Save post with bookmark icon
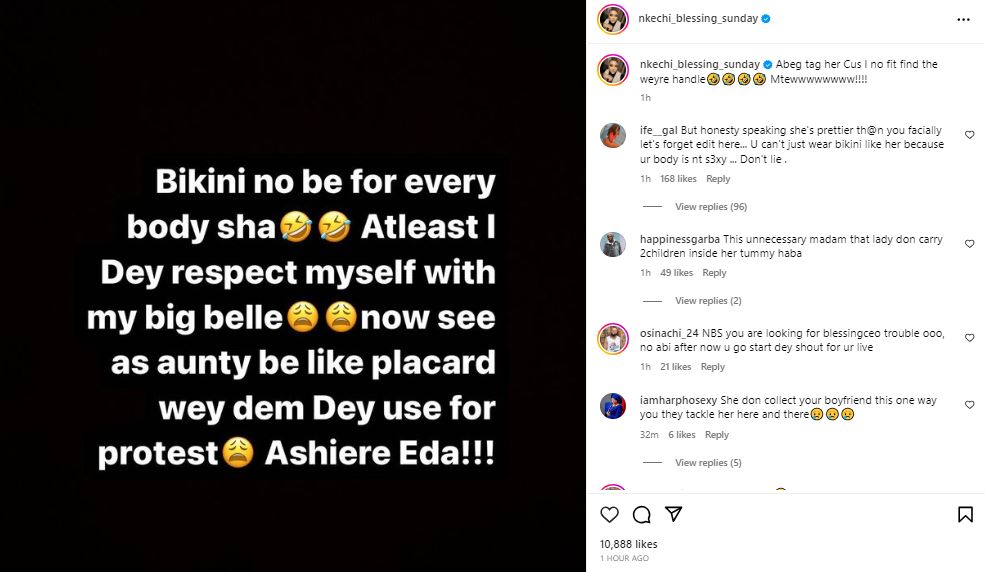The image size is (985, 572). (x=965, y=514)
